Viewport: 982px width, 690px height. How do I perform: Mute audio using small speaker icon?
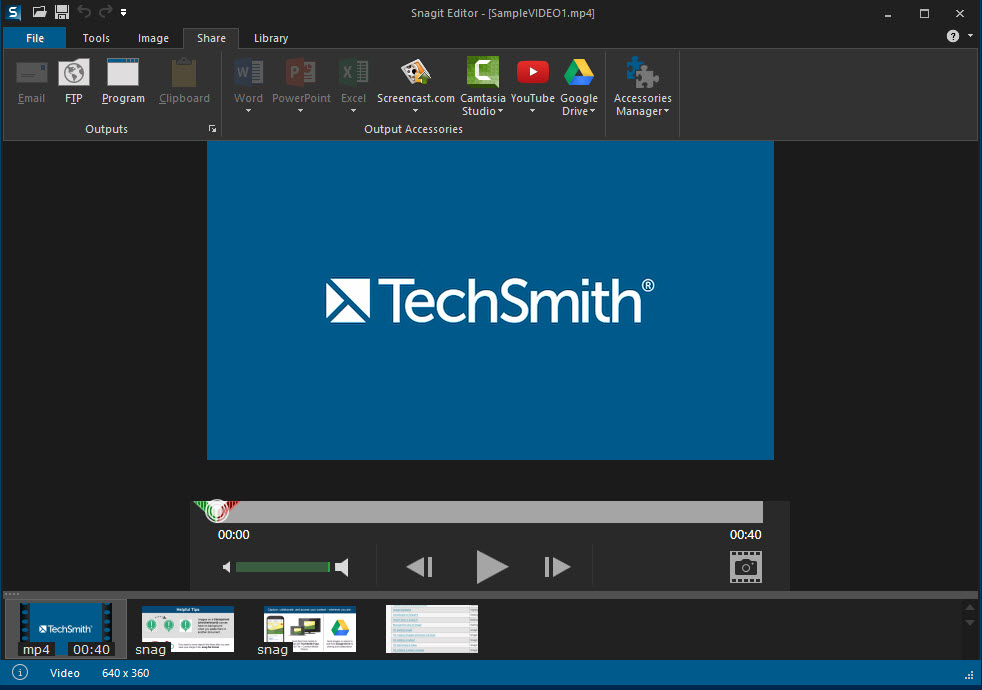[x=227, y=567]
